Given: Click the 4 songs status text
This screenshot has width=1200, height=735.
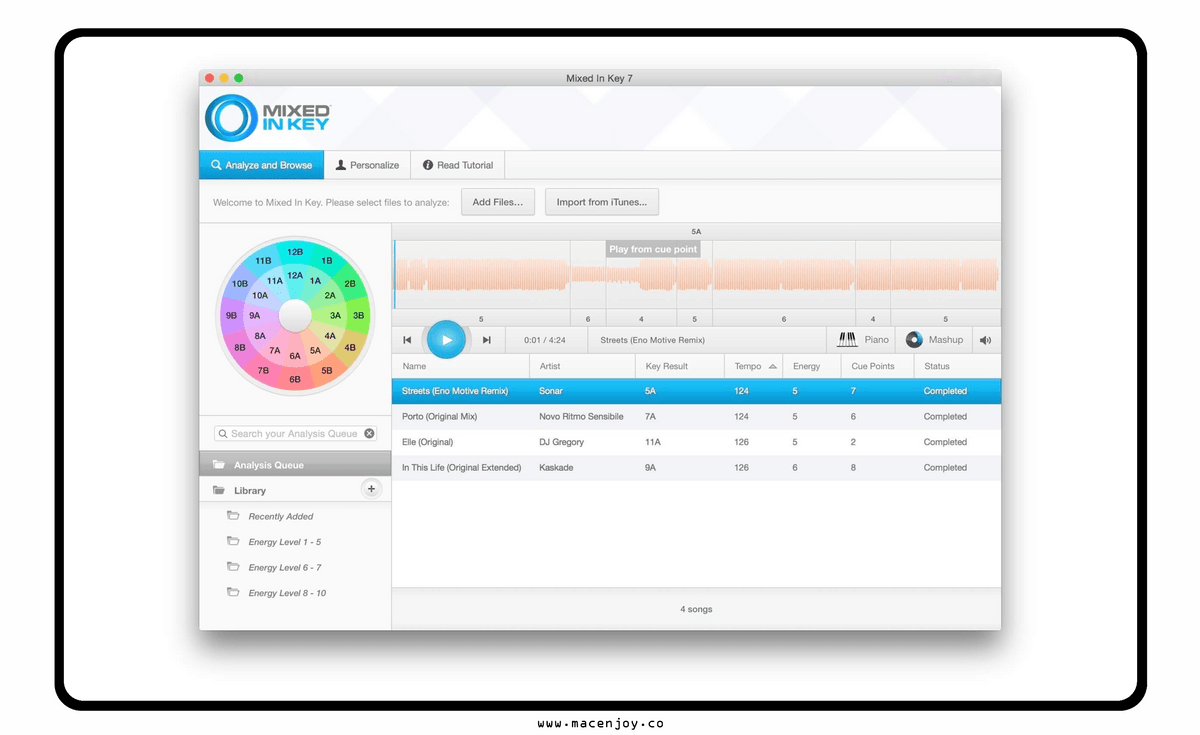Looking at the screenshot, I should pos(696,609).
